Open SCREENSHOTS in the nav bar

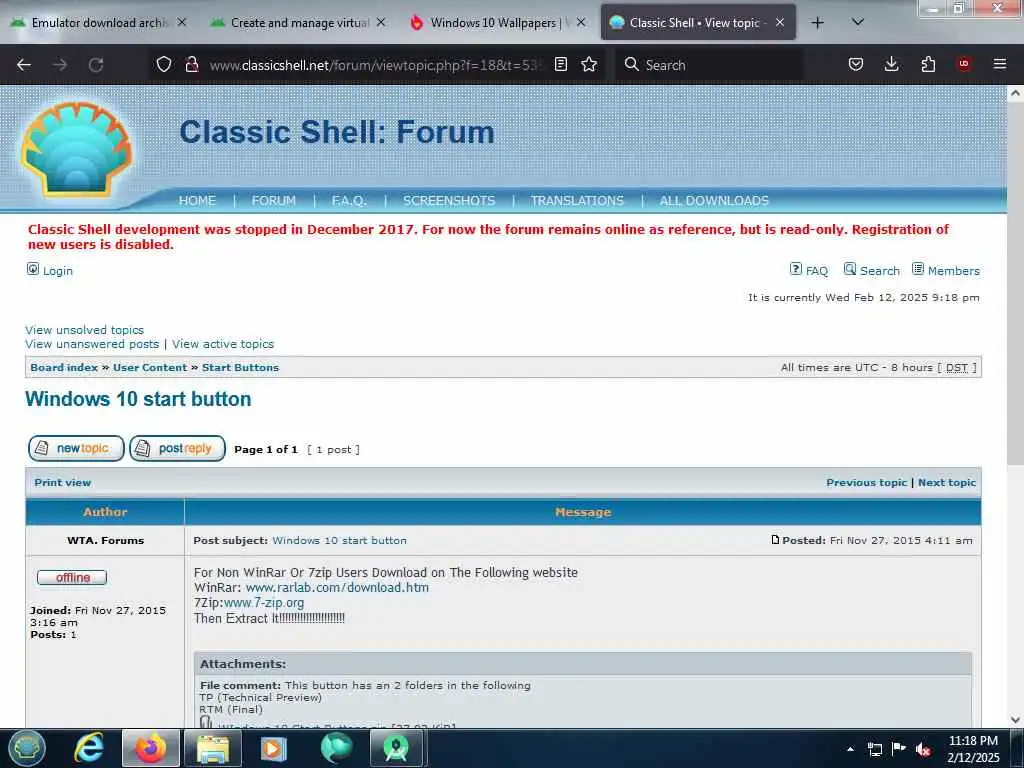pos(449,200)
